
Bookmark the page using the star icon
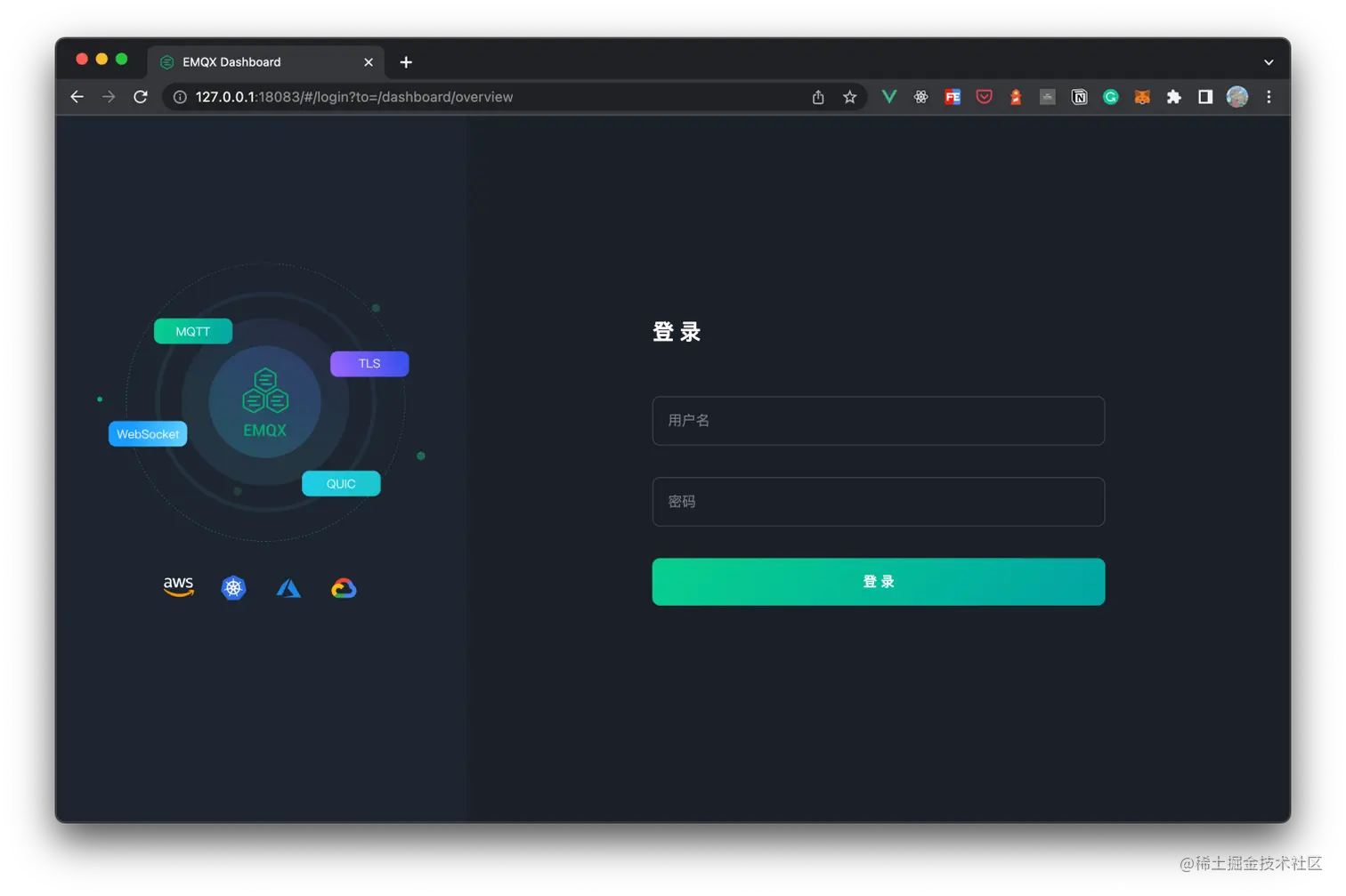(849, 97)
